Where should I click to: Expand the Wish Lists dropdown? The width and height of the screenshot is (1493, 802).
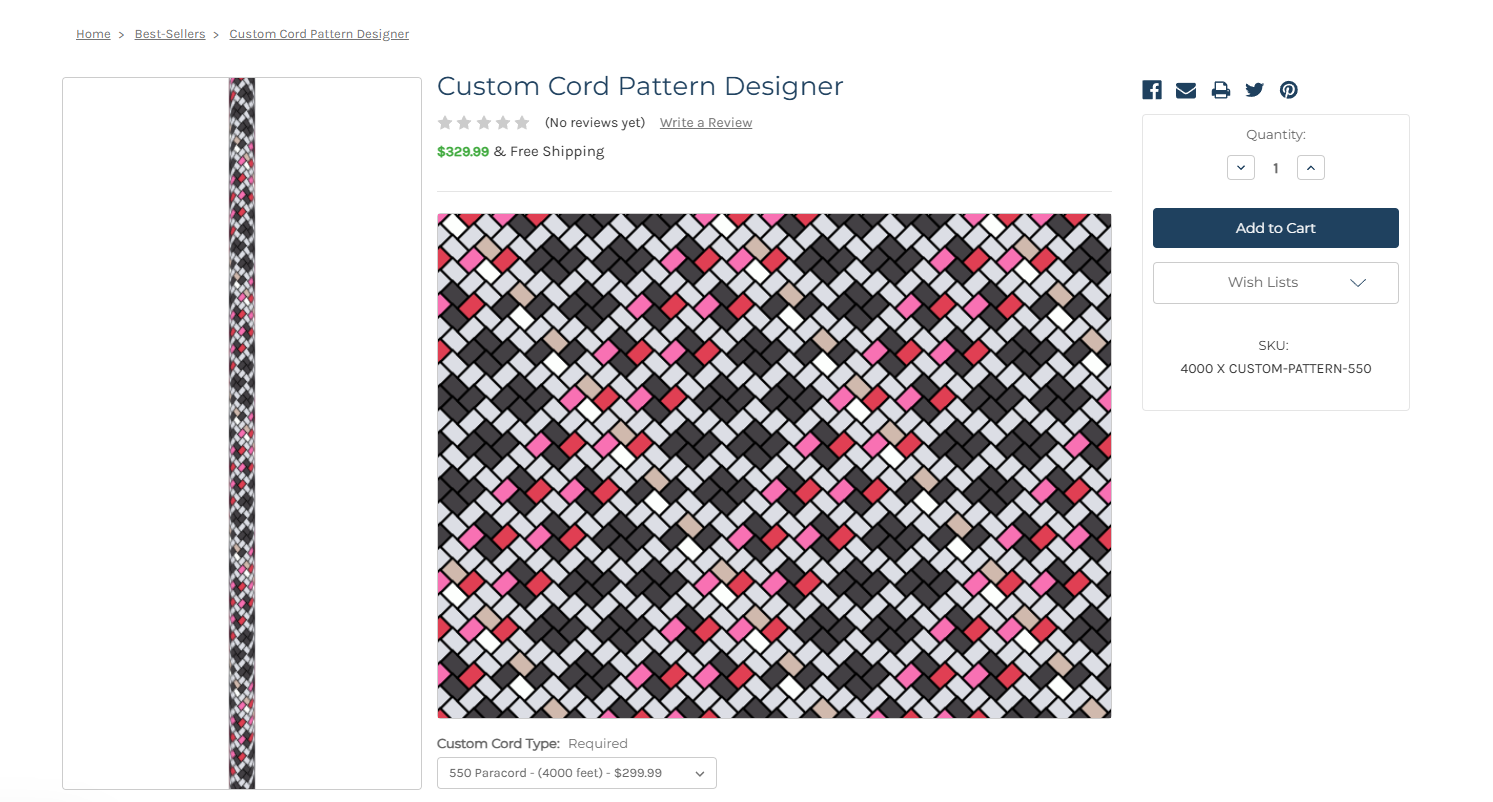tap(1276, 283)
